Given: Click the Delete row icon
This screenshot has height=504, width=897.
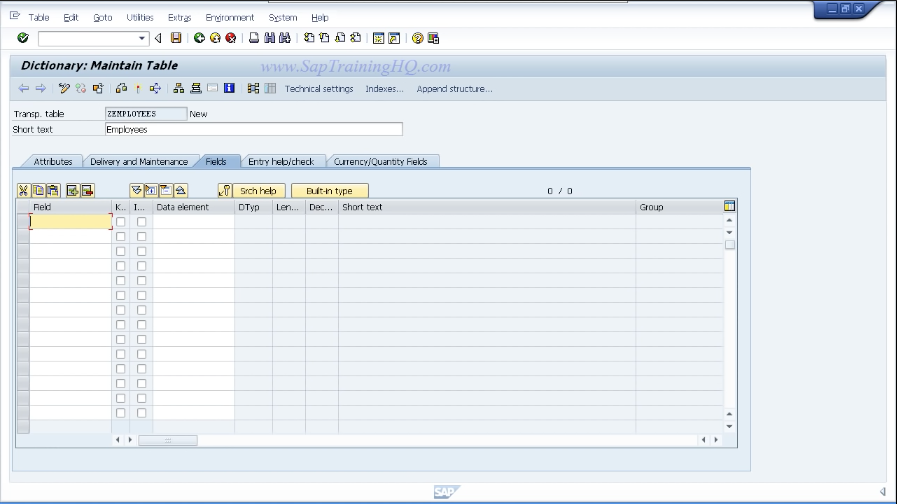Looking at the screenshot, I should click(88, 190).
